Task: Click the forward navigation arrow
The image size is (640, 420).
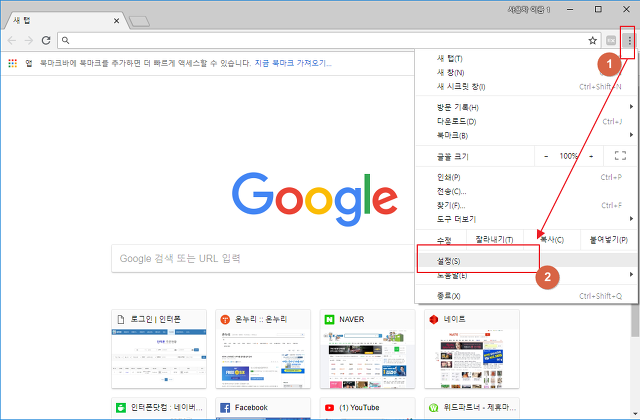Action: coord(29,40)
